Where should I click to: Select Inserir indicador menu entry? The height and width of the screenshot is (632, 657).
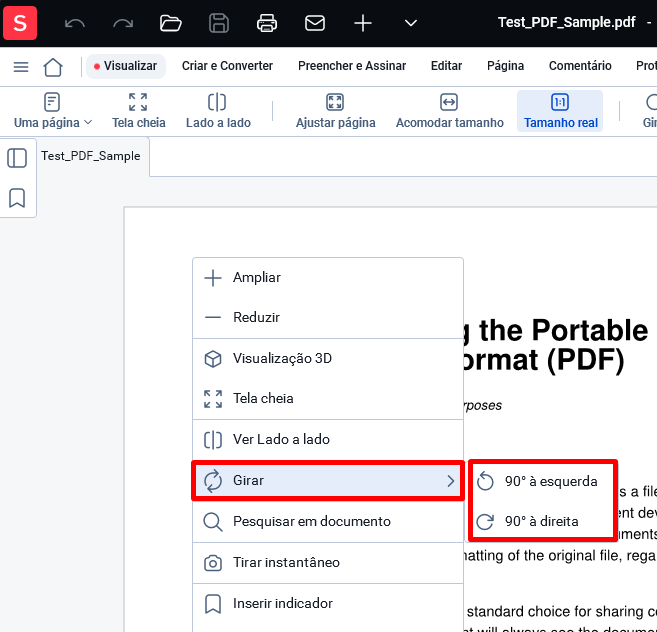tap(328, 604)
